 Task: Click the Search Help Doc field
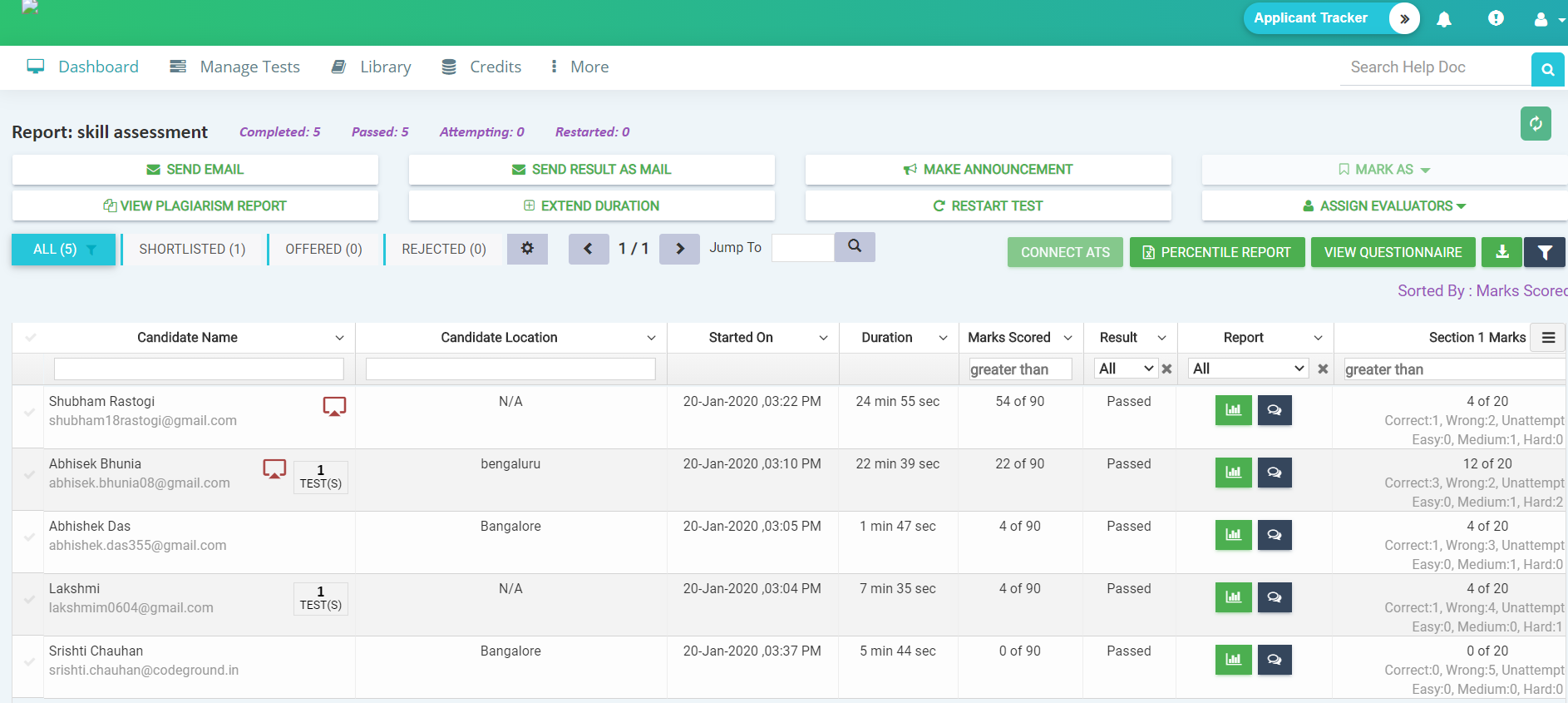coord(1436,67)
